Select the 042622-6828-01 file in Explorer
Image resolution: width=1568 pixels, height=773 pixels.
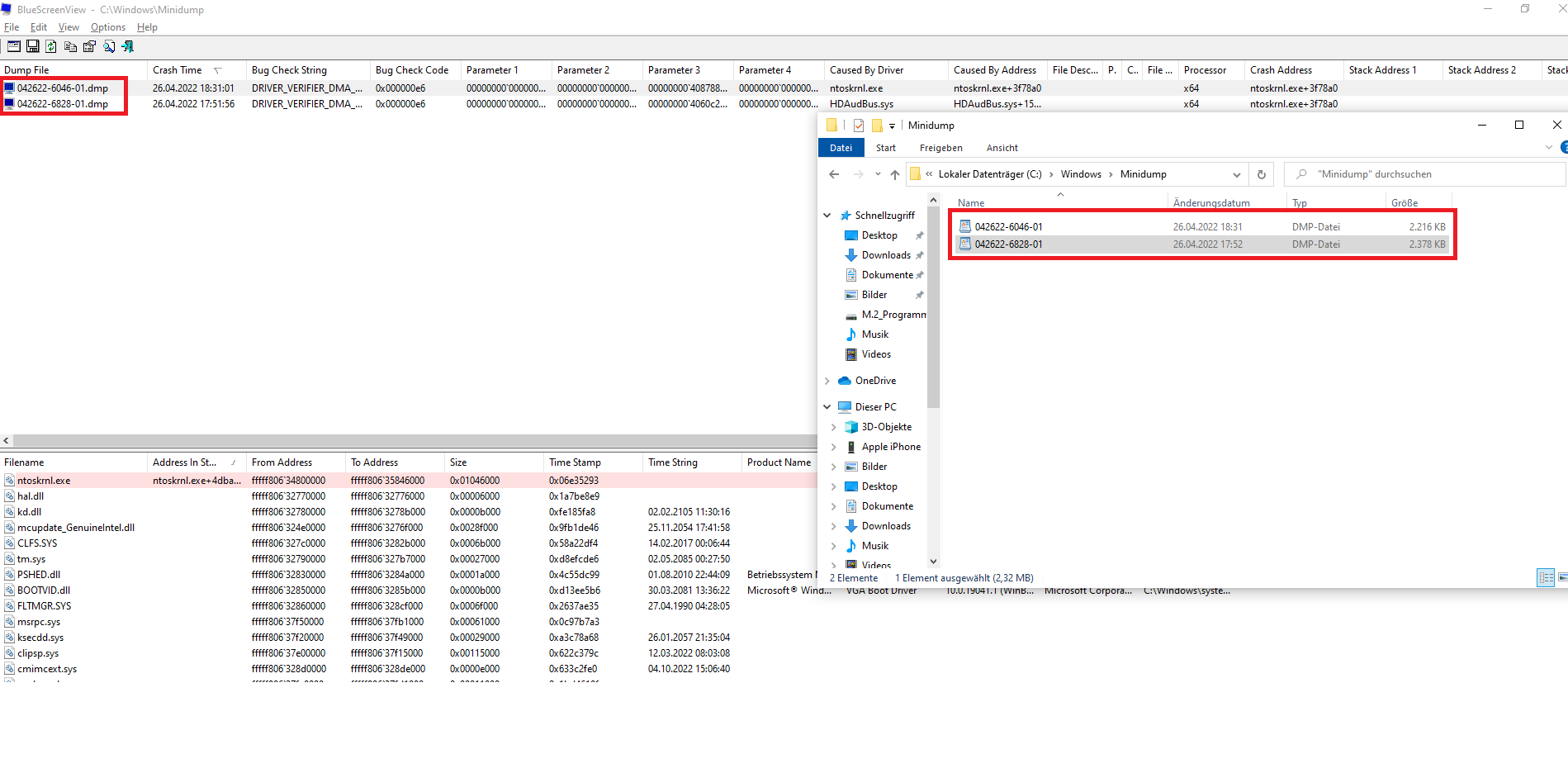[1203, 244]
